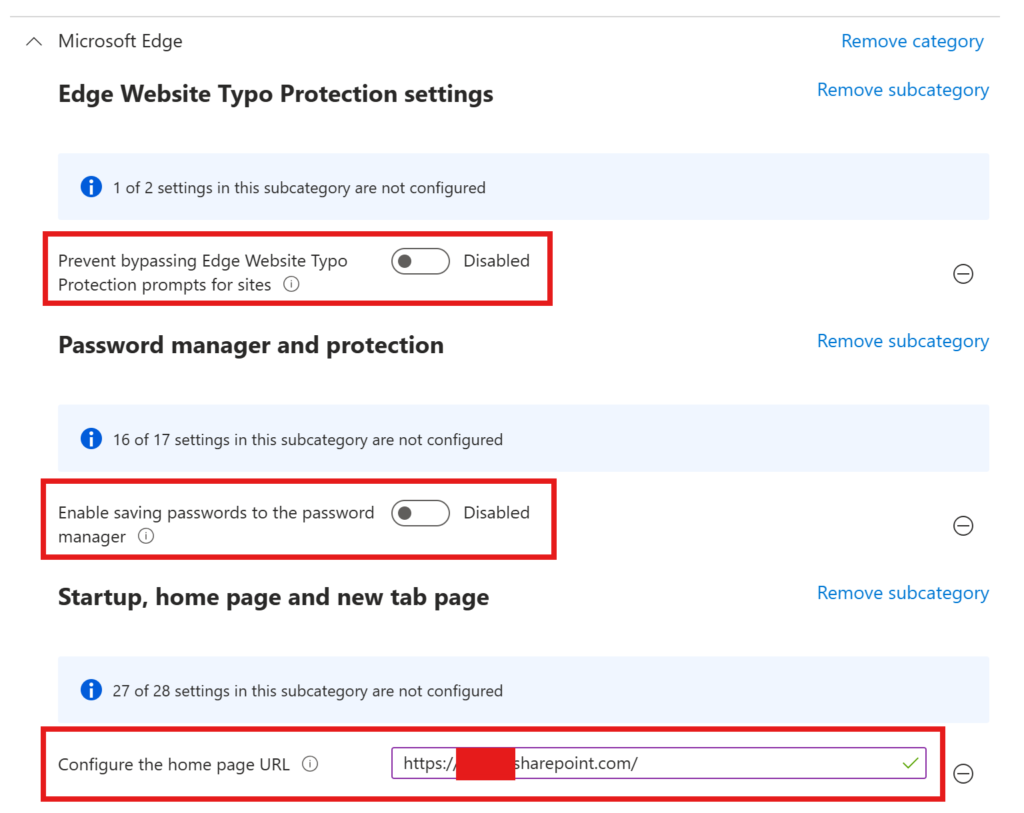
Task: Click info tooltip beside password manager setting
Action: tap(146, 537)
